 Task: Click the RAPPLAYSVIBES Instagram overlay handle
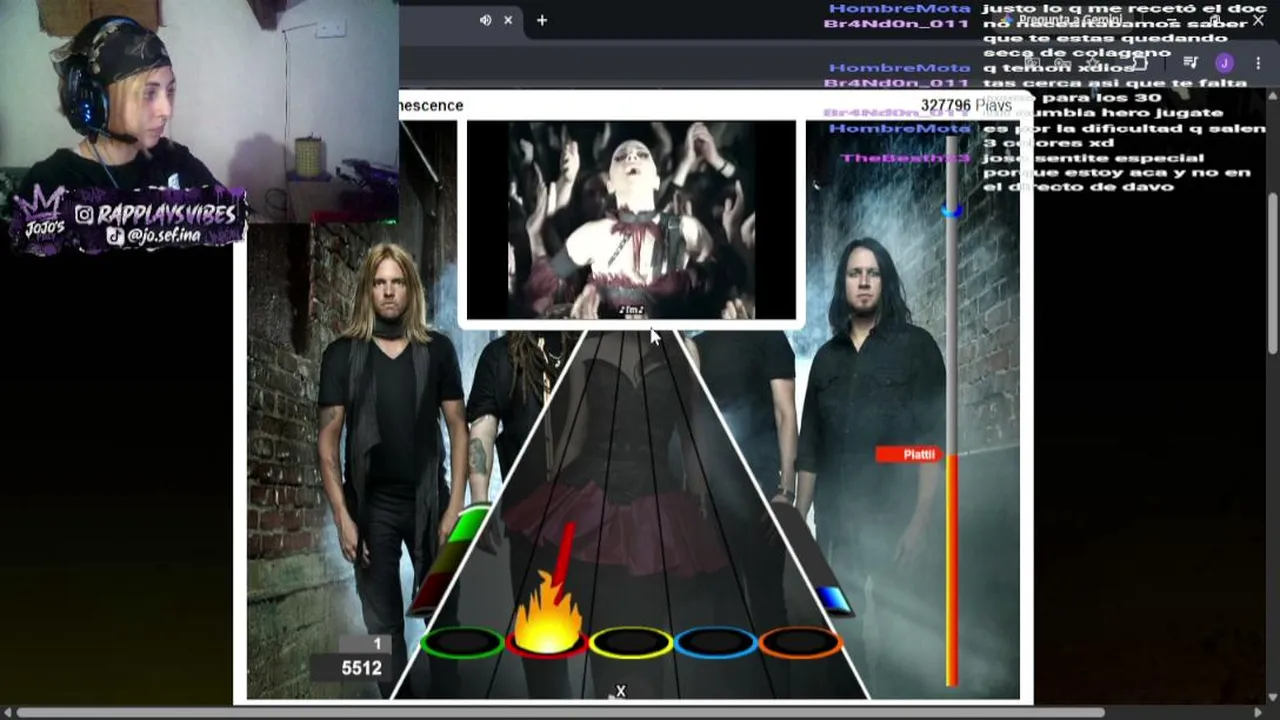tap(155, 214)
